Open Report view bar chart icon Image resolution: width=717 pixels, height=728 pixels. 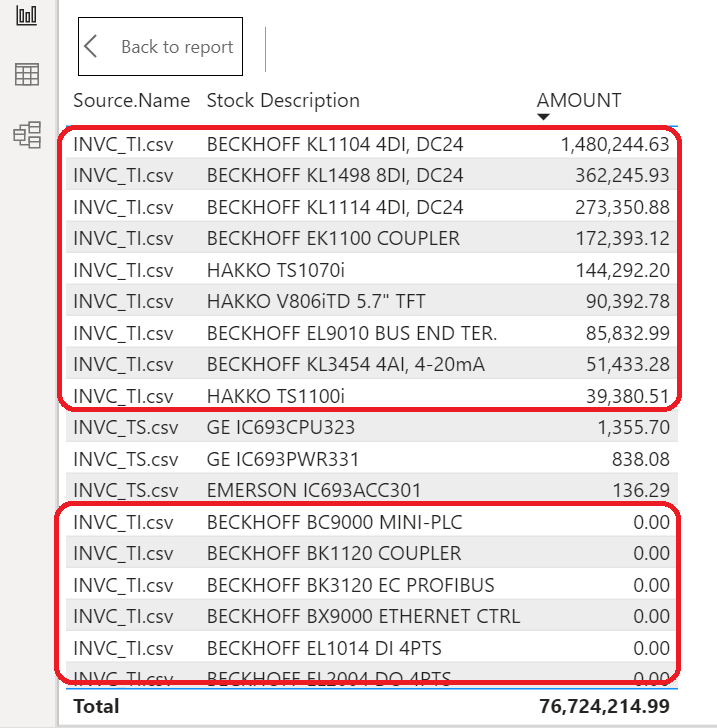[26, 15]
